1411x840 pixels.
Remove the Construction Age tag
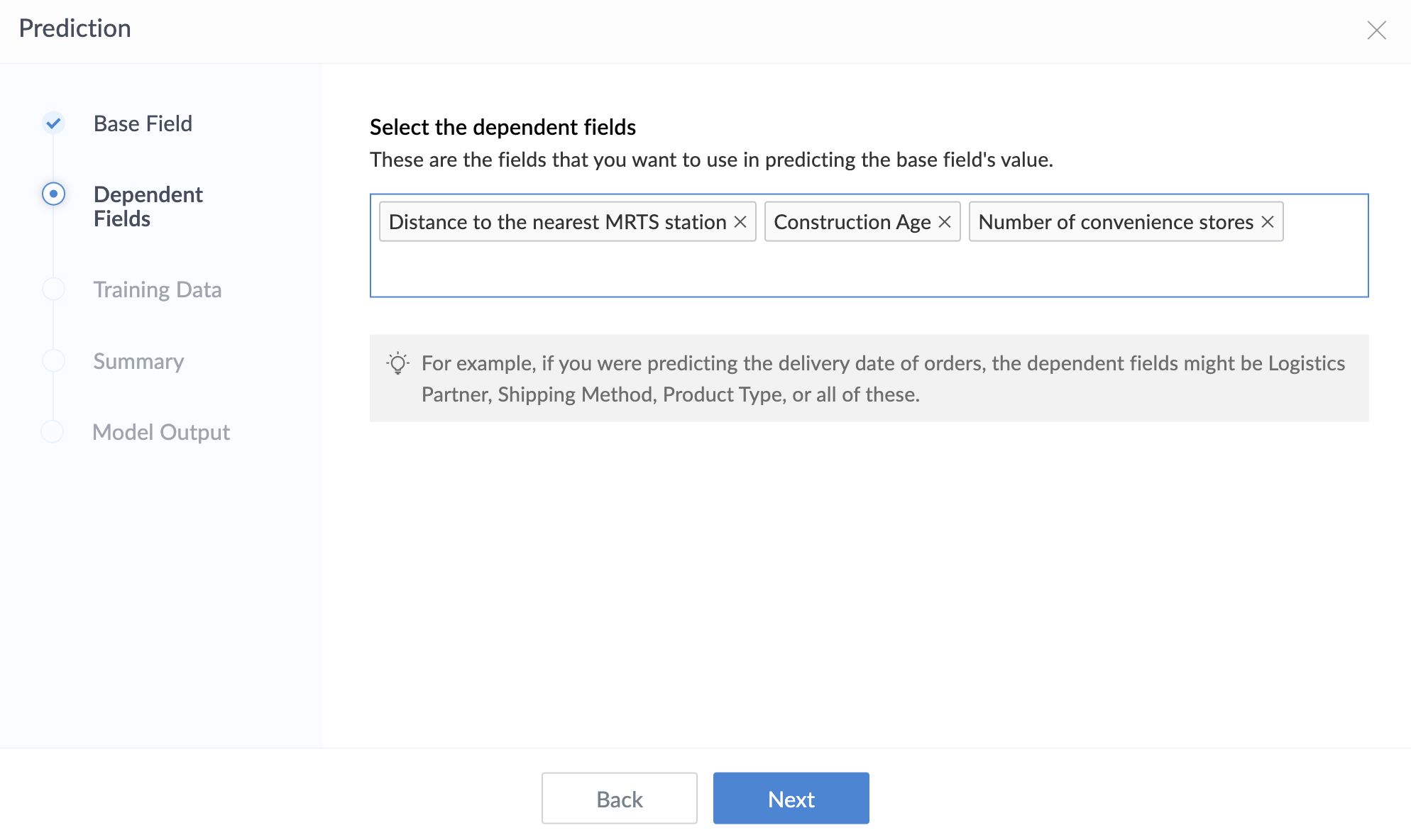[945, 222]
